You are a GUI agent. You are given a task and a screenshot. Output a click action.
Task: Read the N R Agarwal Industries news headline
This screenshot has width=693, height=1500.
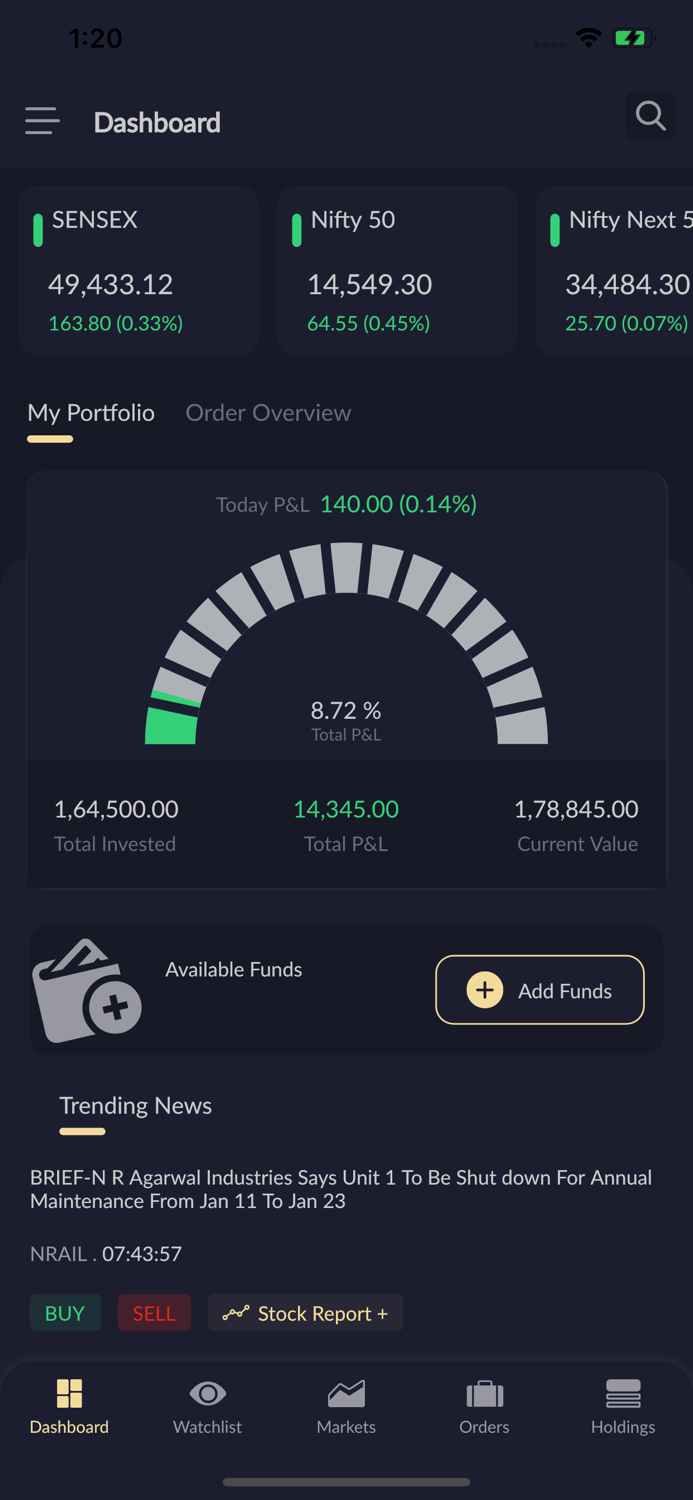(341, 1189)
